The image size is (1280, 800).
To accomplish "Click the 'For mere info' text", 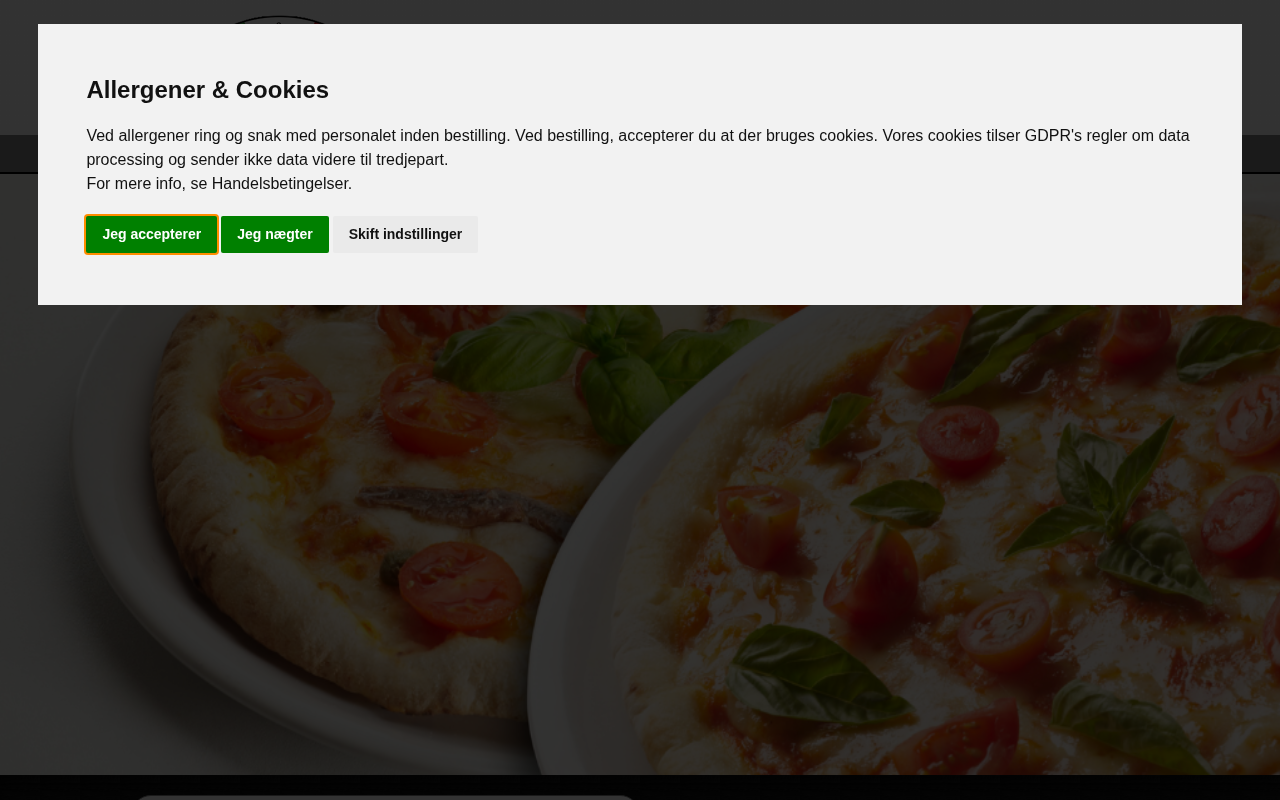I will [135, 184].
